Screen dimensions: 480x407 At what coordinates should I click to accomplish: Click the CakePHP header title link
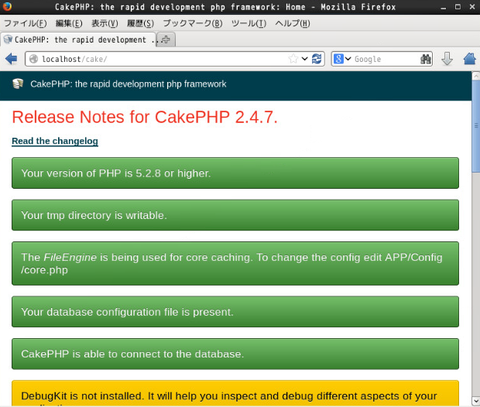click(x=128, y=84)
